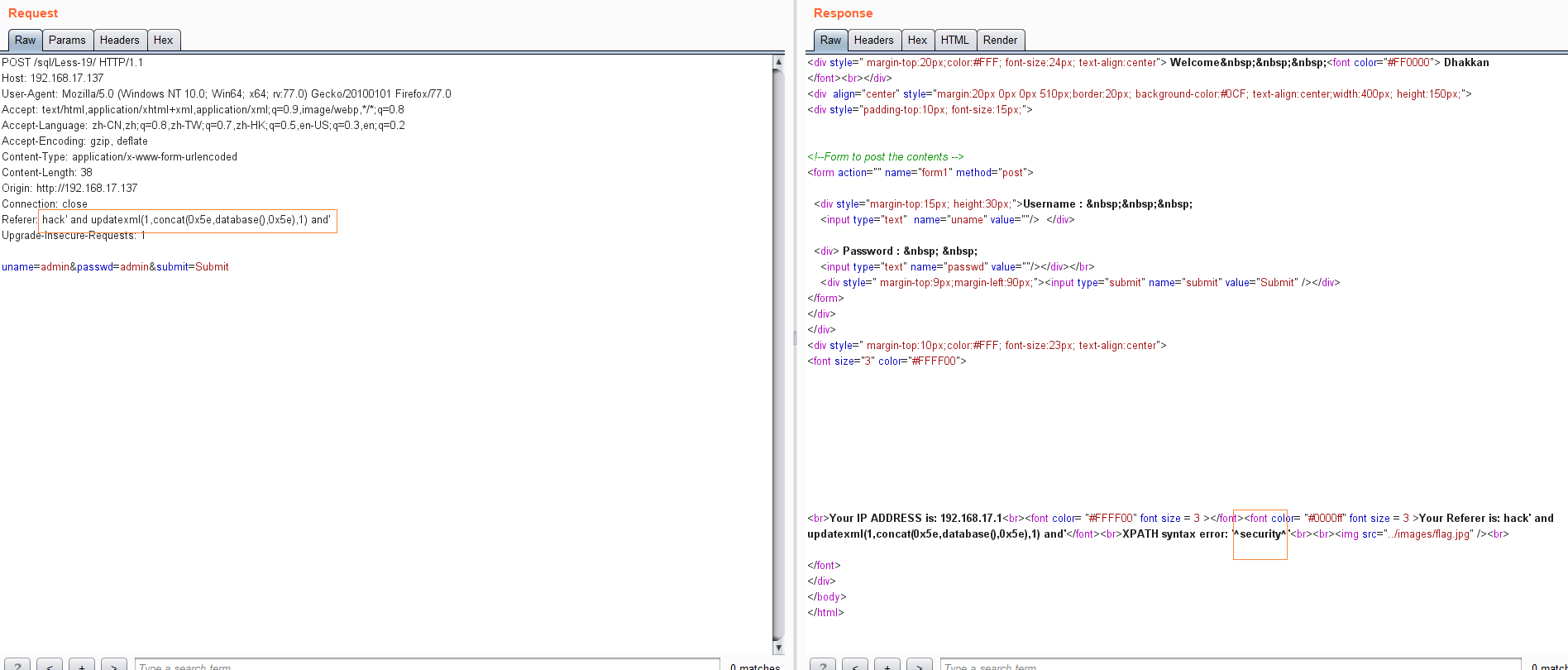Click the Accept: text/html header line
Image resolution: width=1568 pixels, height=670 pixels.
(x=203, y=109)
